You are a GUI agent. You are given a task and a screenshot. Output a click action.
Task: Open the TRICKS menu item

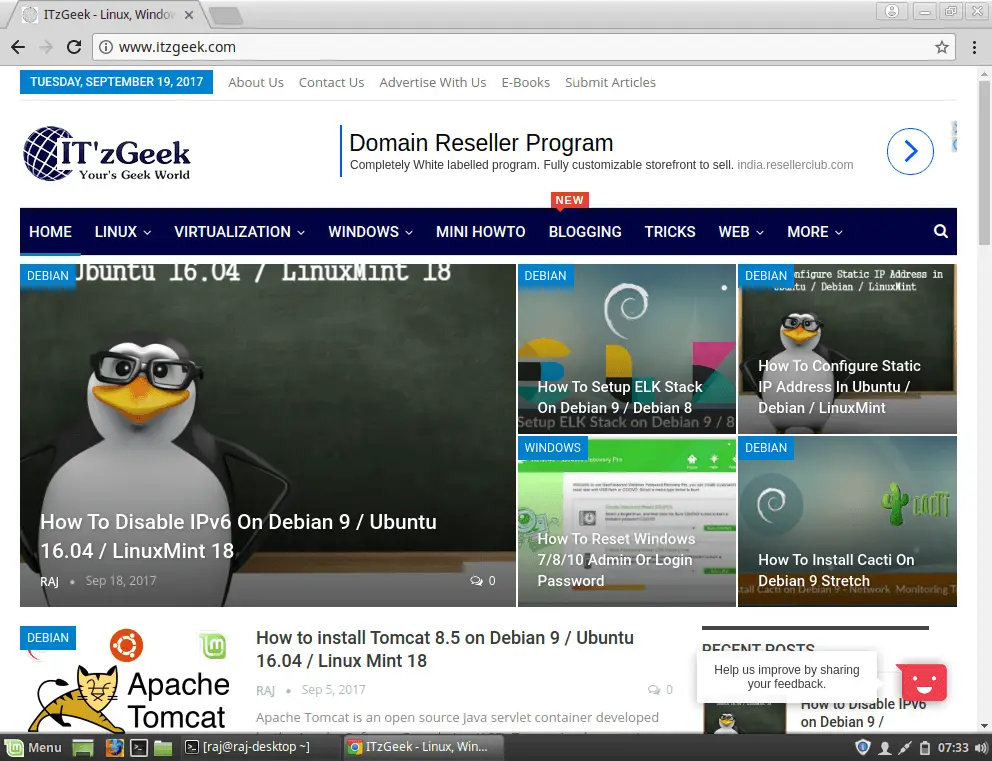pyautogui.click(x=670, y=232)
